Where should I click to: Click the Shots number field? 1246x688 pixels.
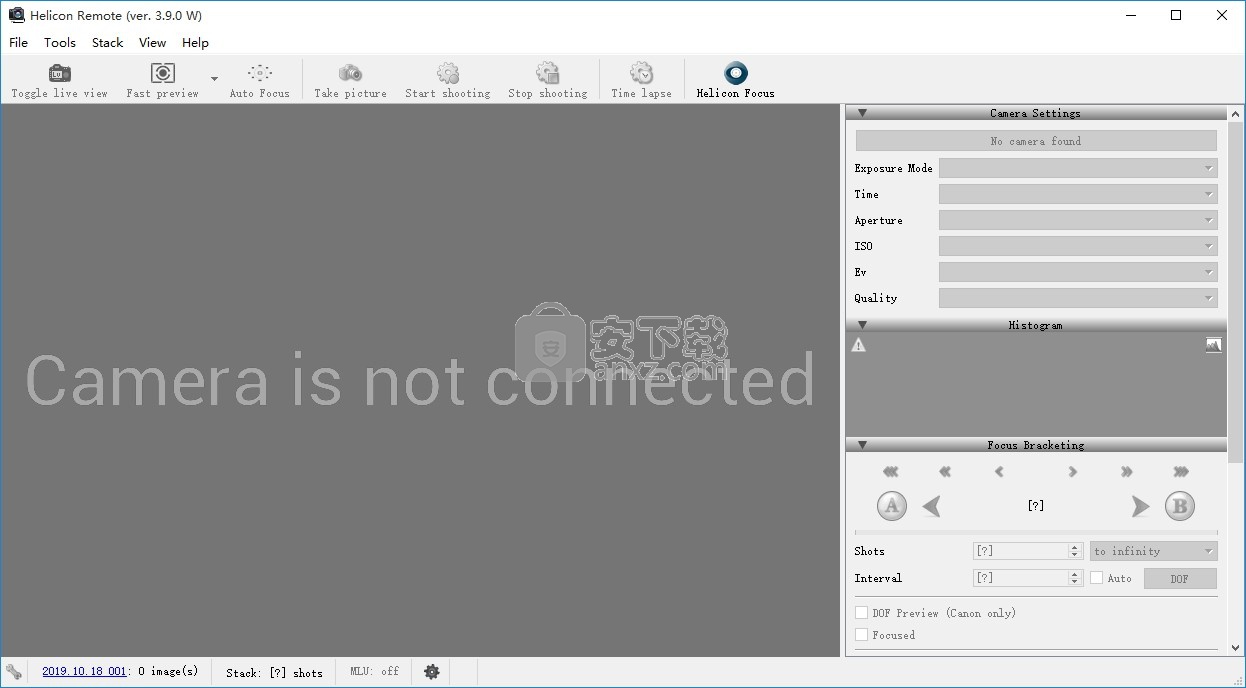(x=1021, y=551)
